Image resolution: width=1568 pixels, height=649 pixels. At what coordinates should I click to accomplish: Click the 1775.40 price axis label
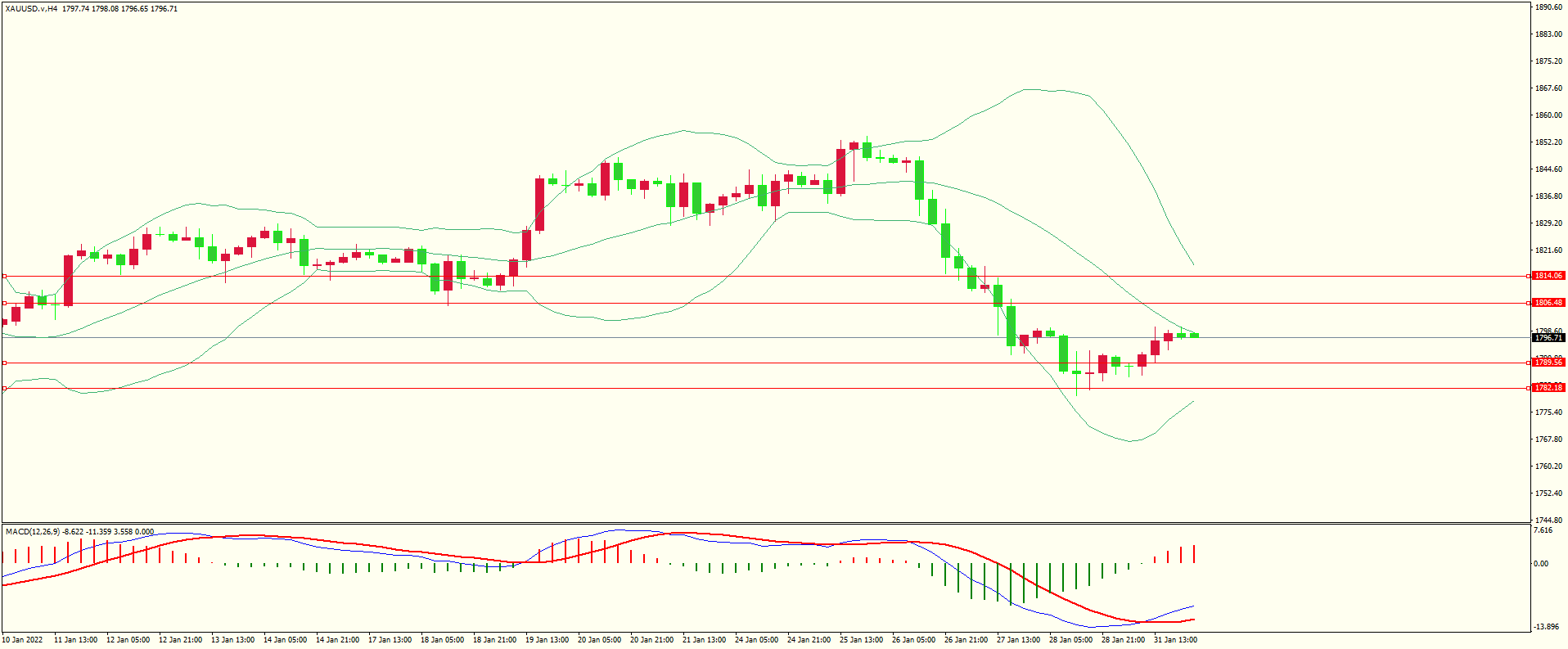[1548, 412]
